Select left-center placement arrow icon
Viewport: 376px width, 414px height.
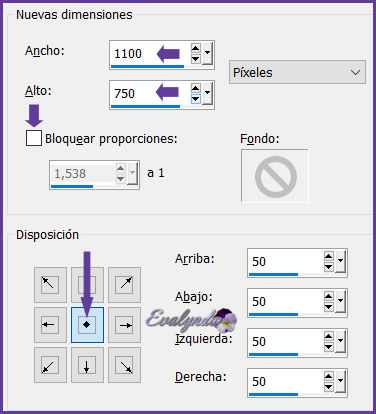[50, 325]
